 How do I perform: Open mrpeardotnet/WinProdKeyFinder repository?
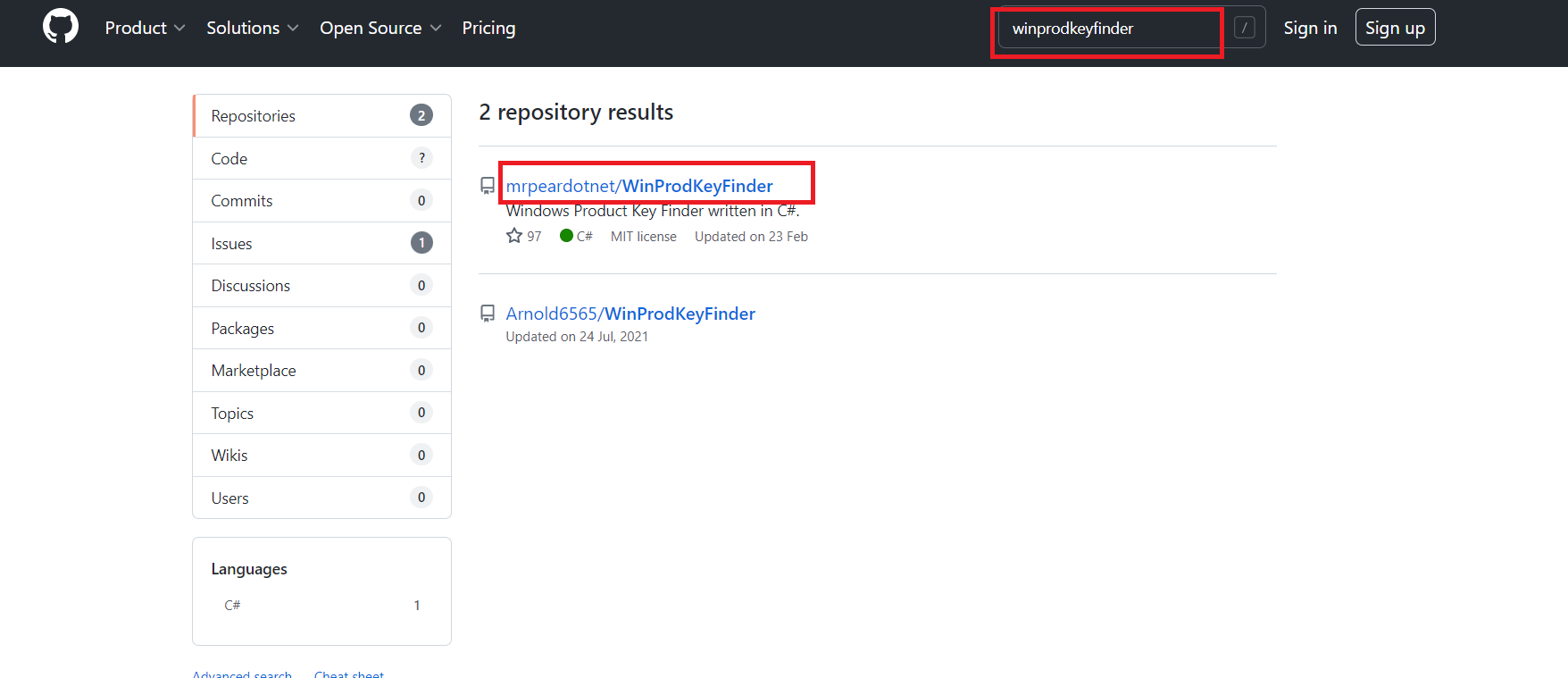(x=639, y=186)
